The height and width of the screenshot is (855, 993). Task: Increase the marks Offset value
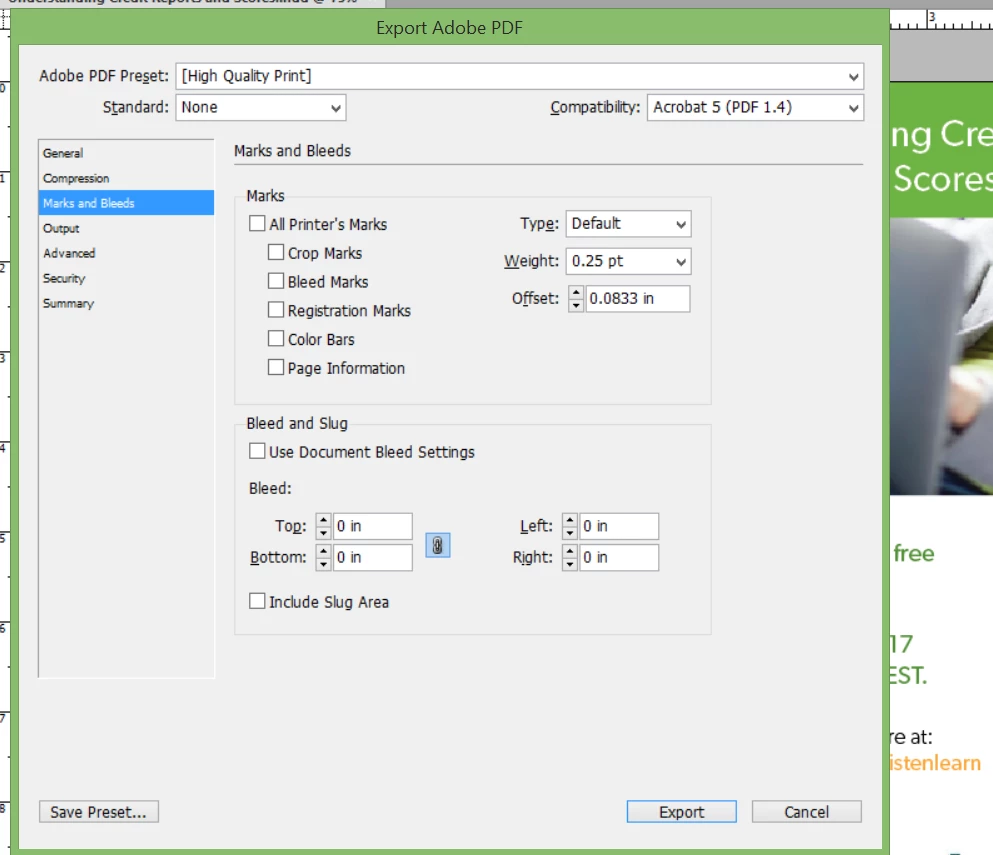pyautogui.click(x=576, y=293)
